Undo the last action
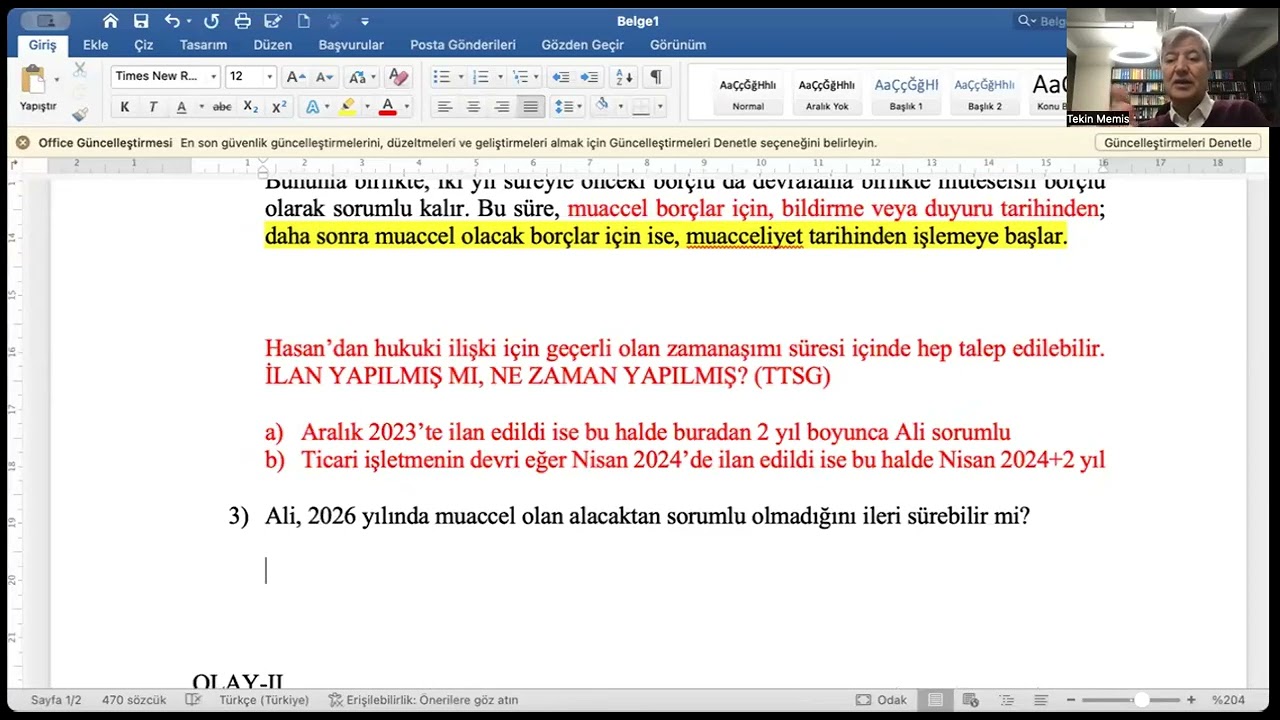 [172, 21]
